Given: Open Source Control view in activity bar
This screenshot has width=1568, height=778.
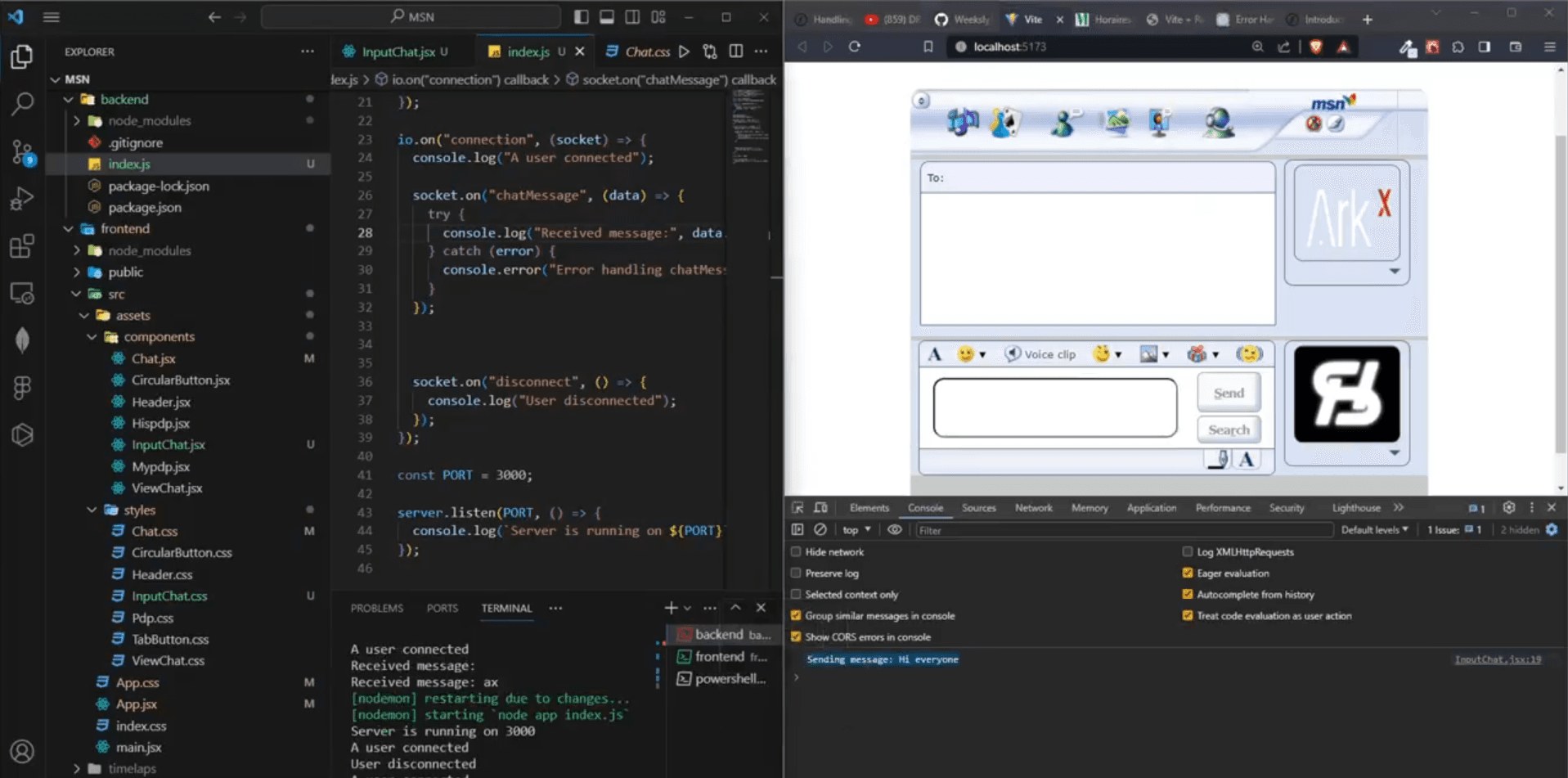Looking at the screenshot, I should point(22,151).
